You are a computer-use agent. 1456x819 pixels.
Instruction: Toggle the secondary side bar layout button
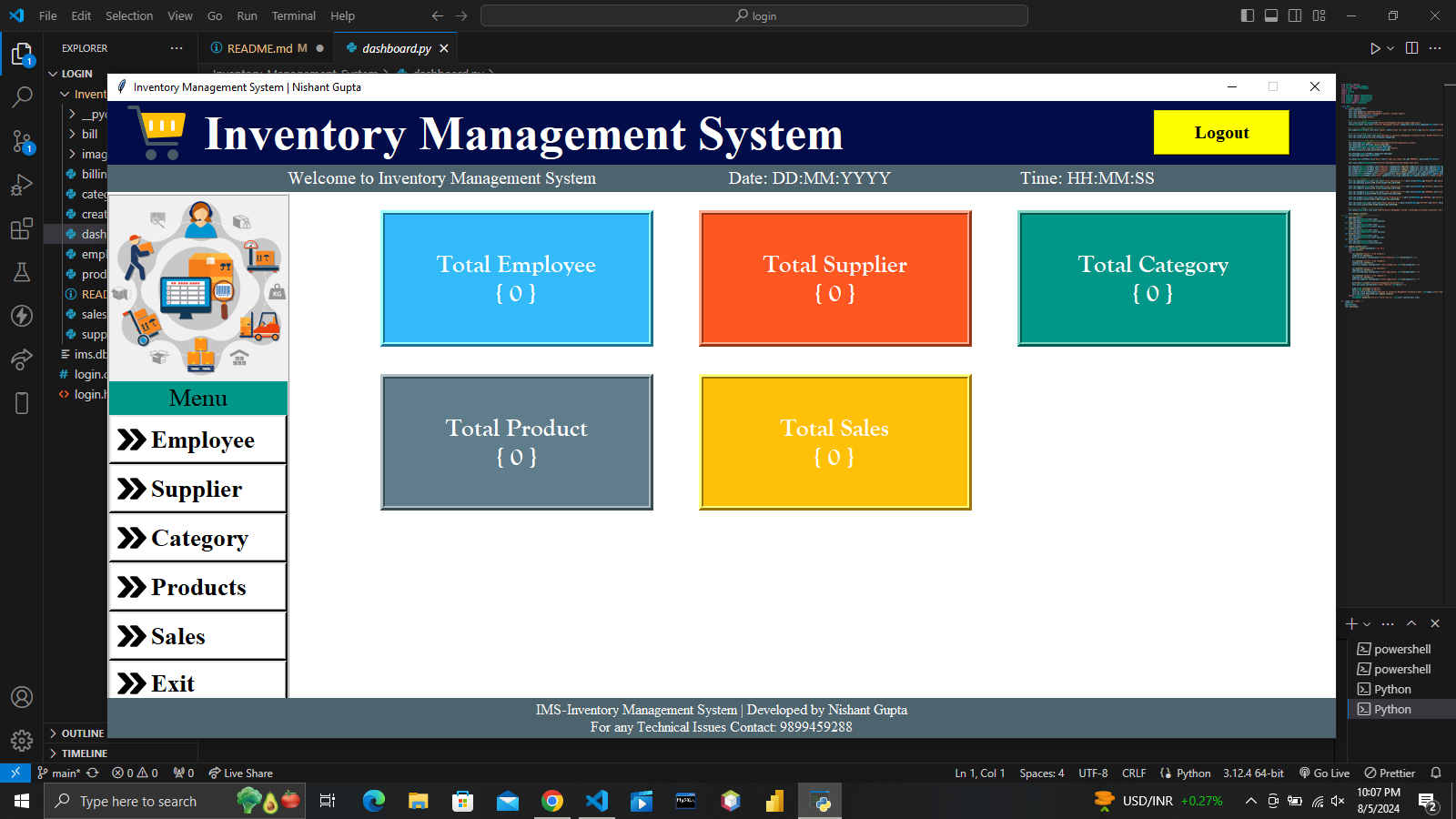[x=1295, y=15]
